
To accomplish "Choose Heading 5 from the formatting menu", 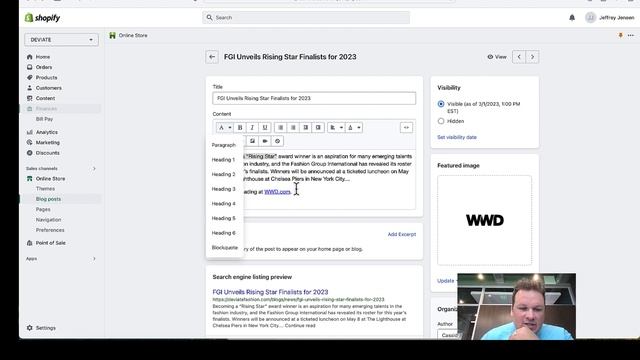I will pyautogui.click(x=224, y=218).
